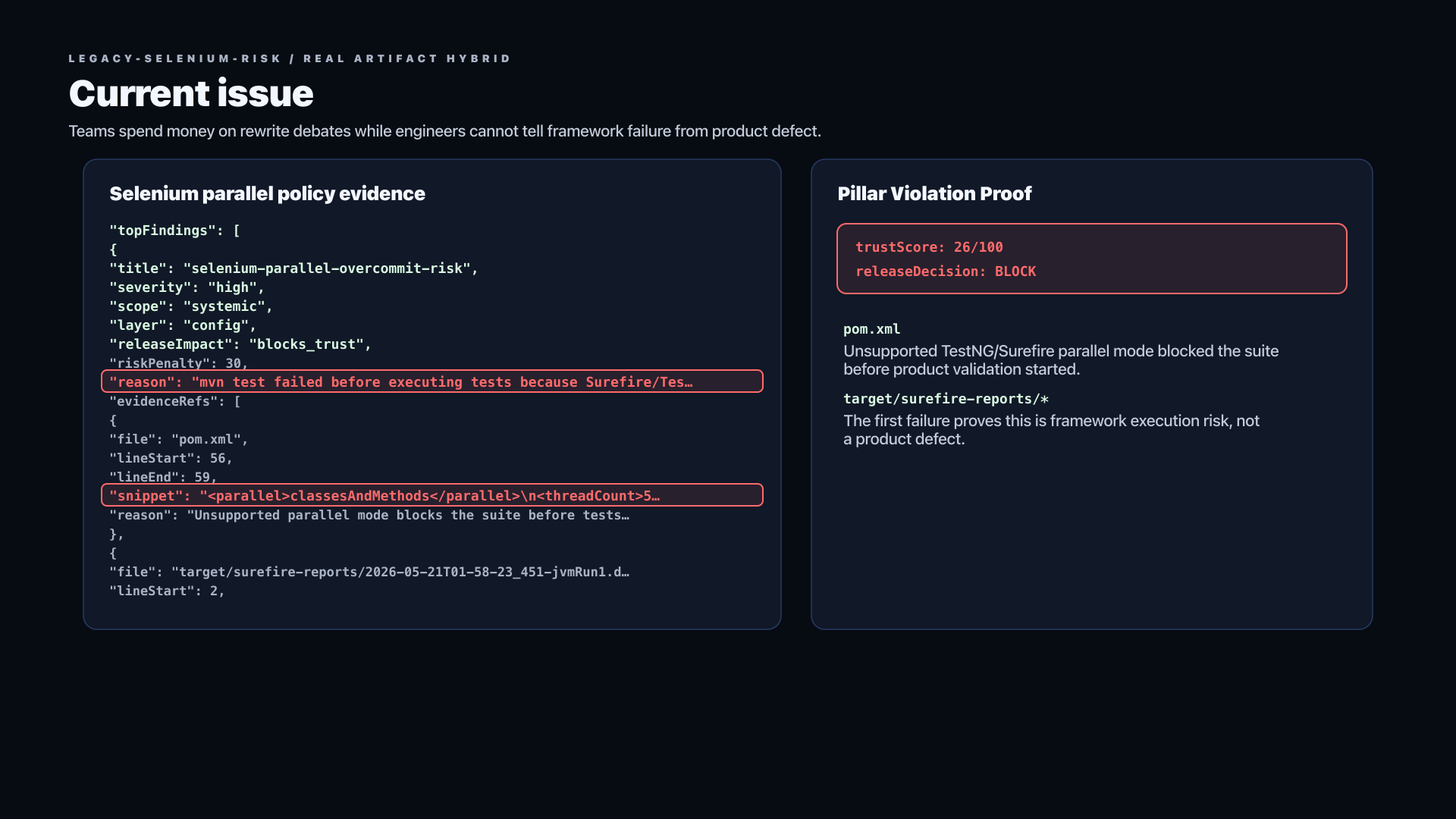
Task: Click the "title": "selenium-parallel-overcommit-risk" line
Action: click(x=294, y=268)
